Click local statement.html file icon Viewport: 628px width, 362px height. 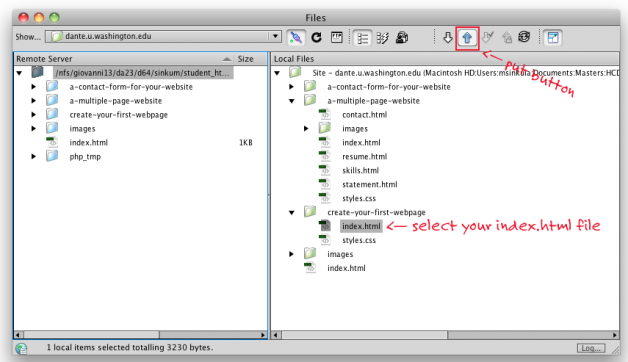click(x=324, y=184)
